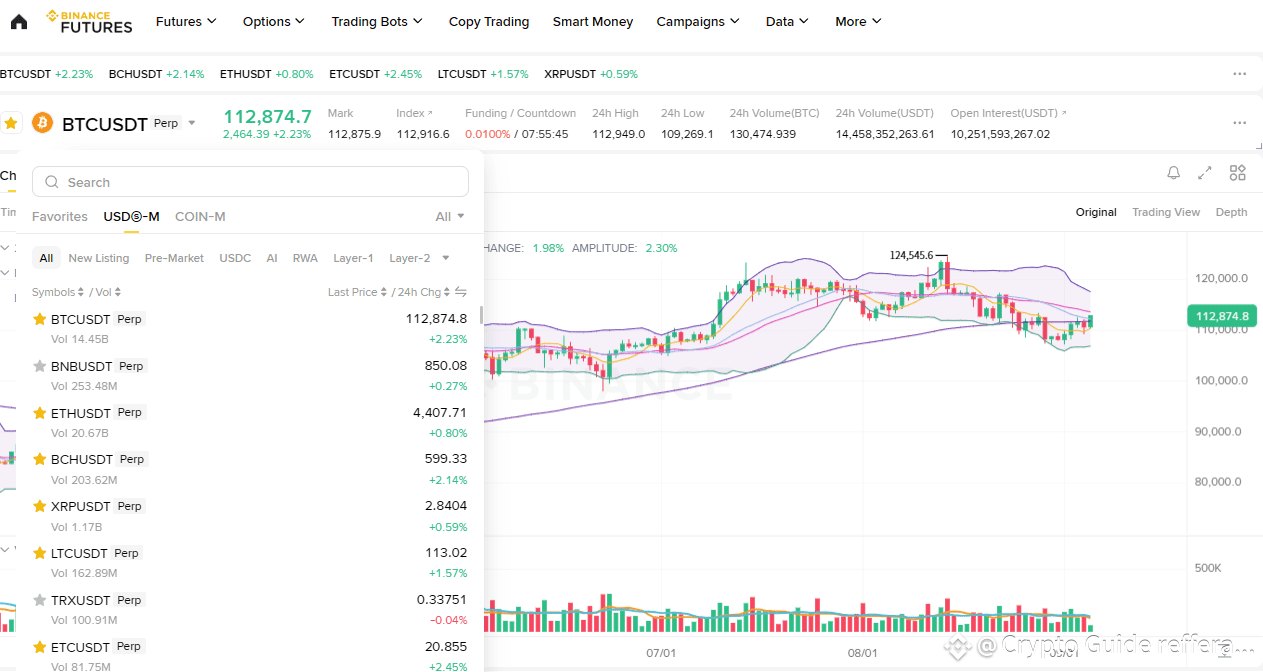Image resolution: width=1263 pixels, height=672 pixels.
Task: Toggle favorite star for TRXUSDT
Action: pos(40,600)
